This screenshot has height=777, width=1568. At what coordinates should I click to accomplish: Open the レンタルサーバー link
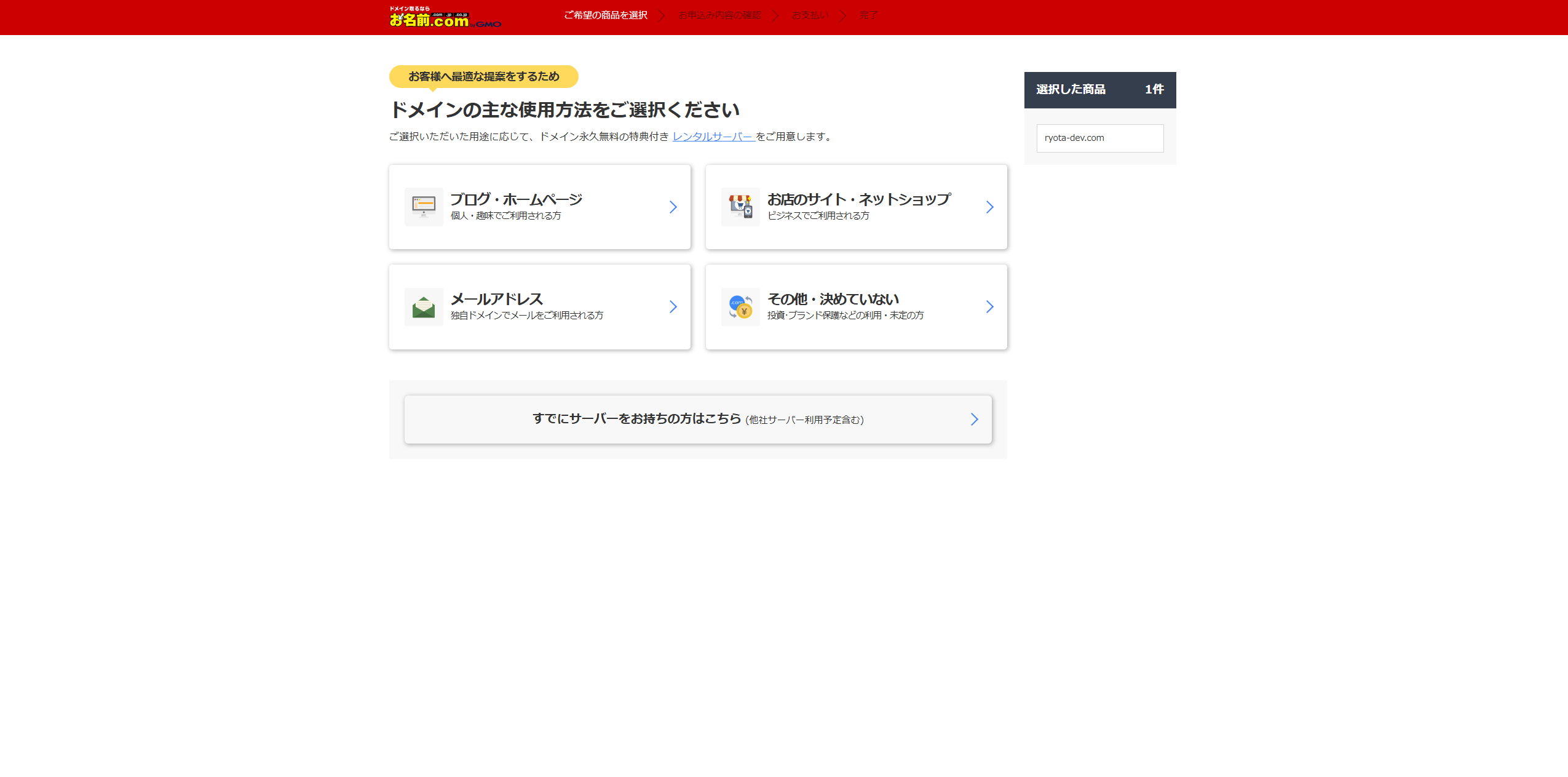coord(713,137)
